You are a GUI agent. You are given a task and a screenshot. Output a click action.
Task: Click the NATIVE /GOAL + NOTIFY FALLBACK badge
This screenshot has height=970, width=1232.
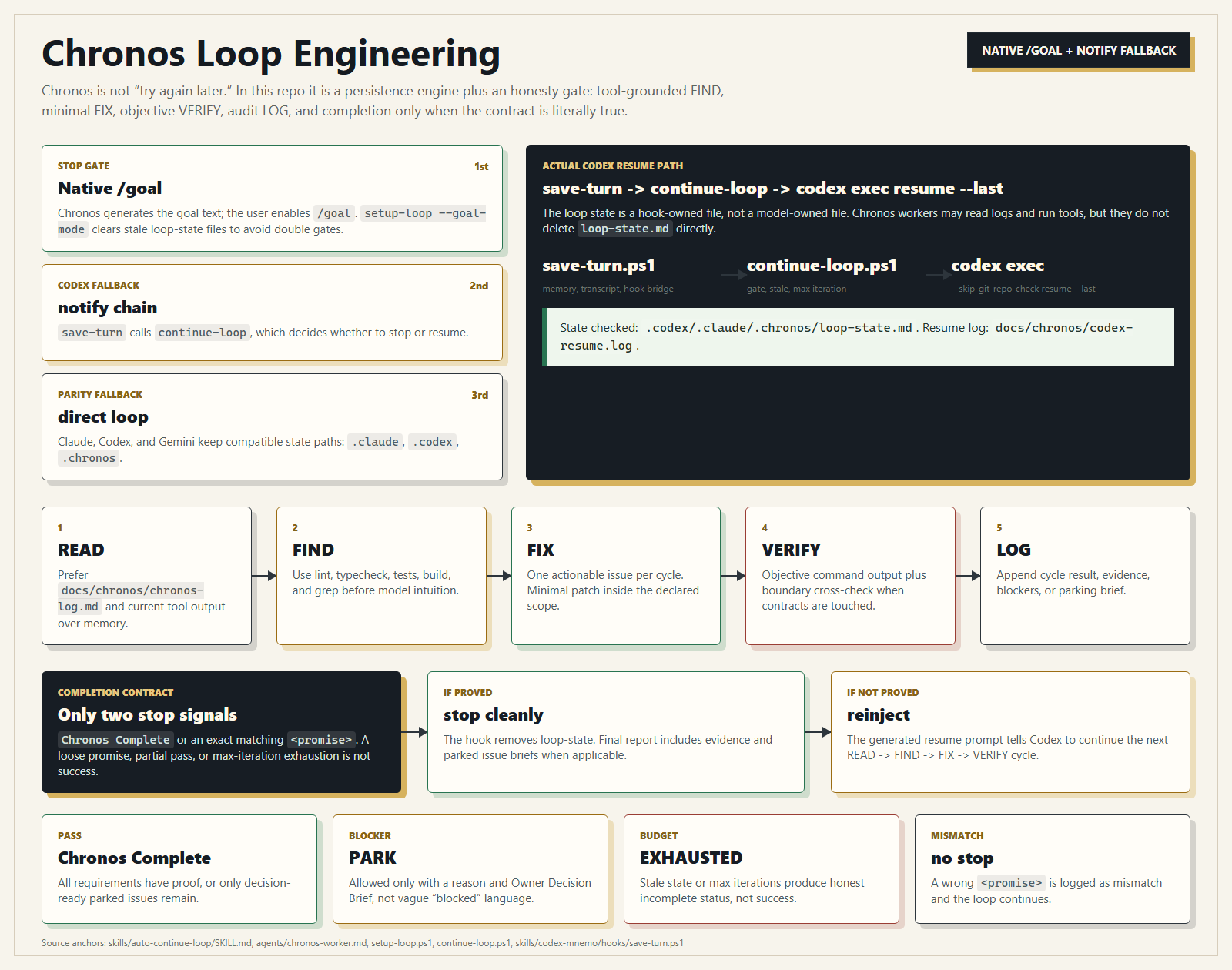point(1078,50)
